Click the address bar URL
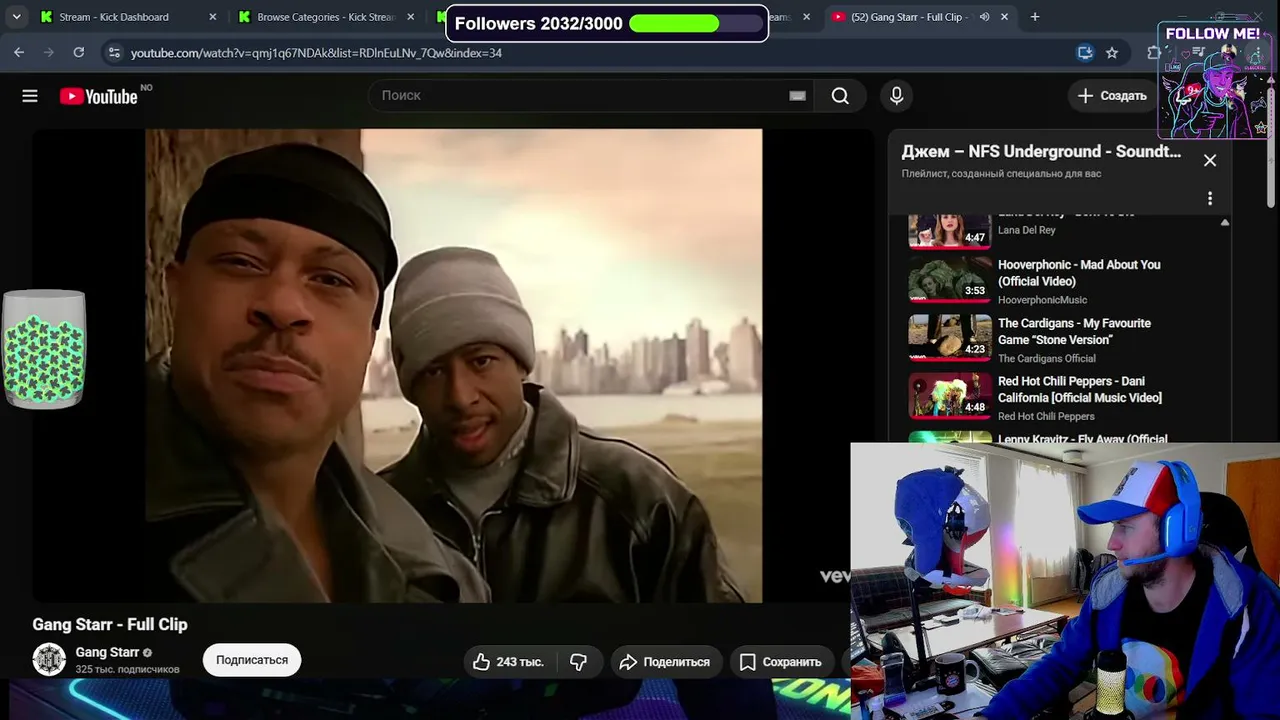The height and width of the screenshot is (720, 1280). coord(316,53)
